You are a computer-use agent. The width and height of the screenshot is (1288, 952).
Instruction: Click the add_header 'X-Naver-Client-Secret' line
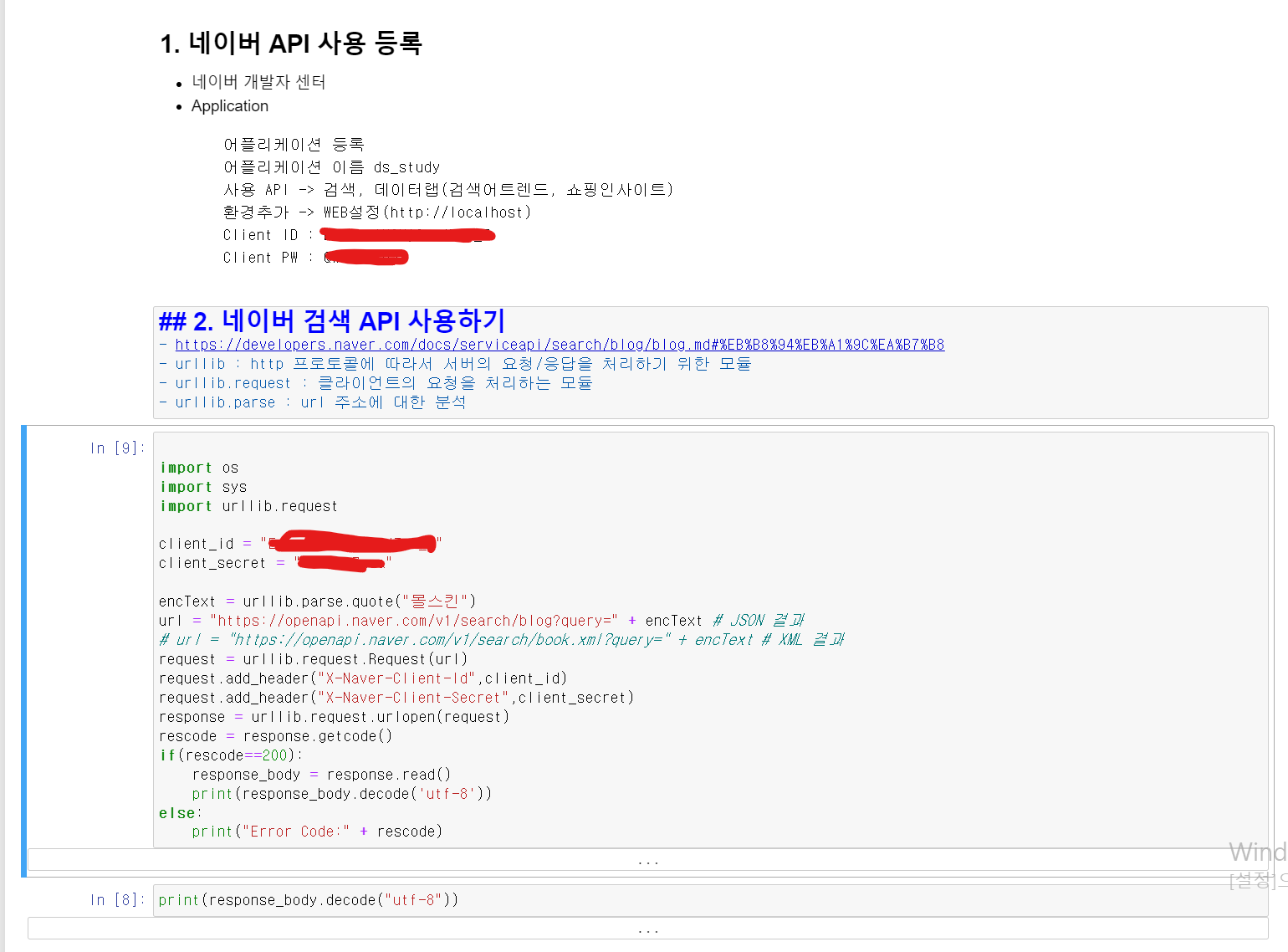(396, 698)
